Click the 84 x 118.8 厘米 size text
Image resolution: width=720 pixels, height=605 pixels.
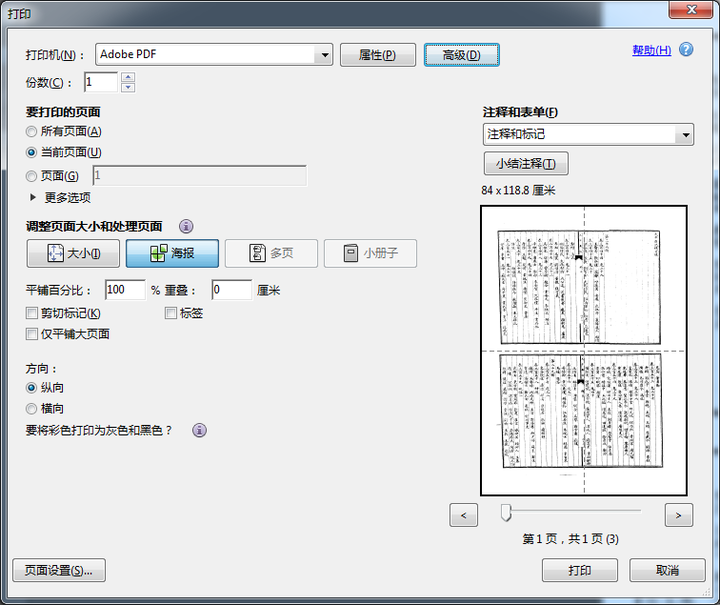click(518, 190)
